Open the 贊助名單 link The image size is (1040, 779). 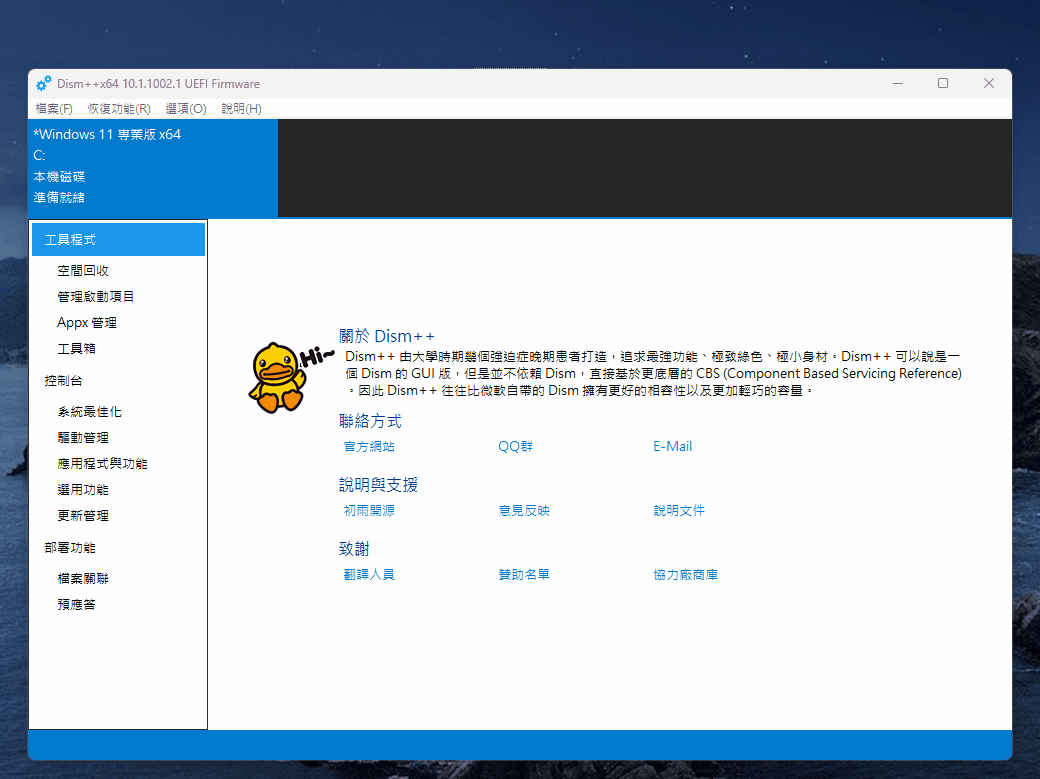click(x=524, y=575)
